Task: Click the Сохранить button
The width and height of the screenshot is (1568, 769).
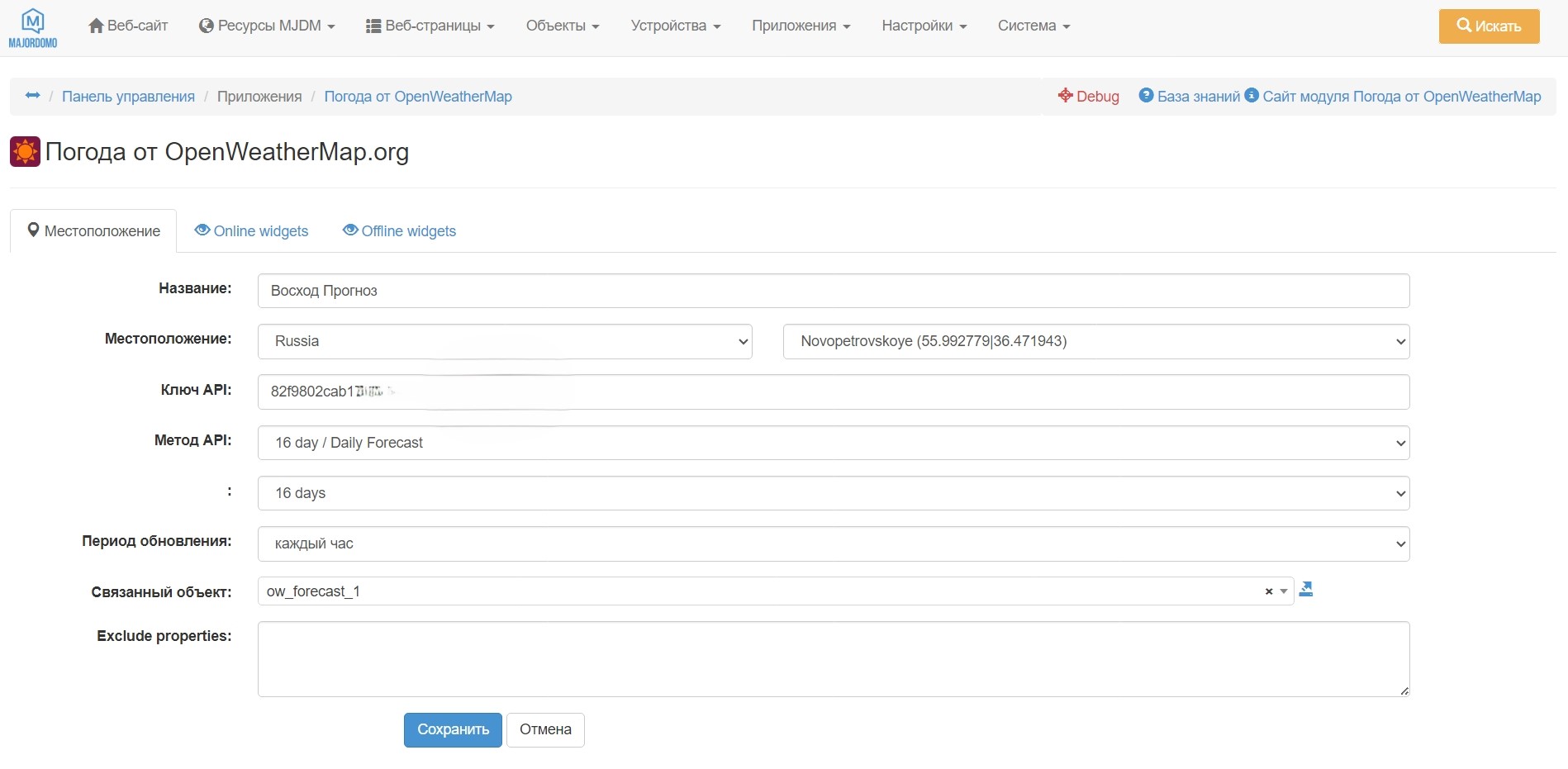Action: (453, 730)
